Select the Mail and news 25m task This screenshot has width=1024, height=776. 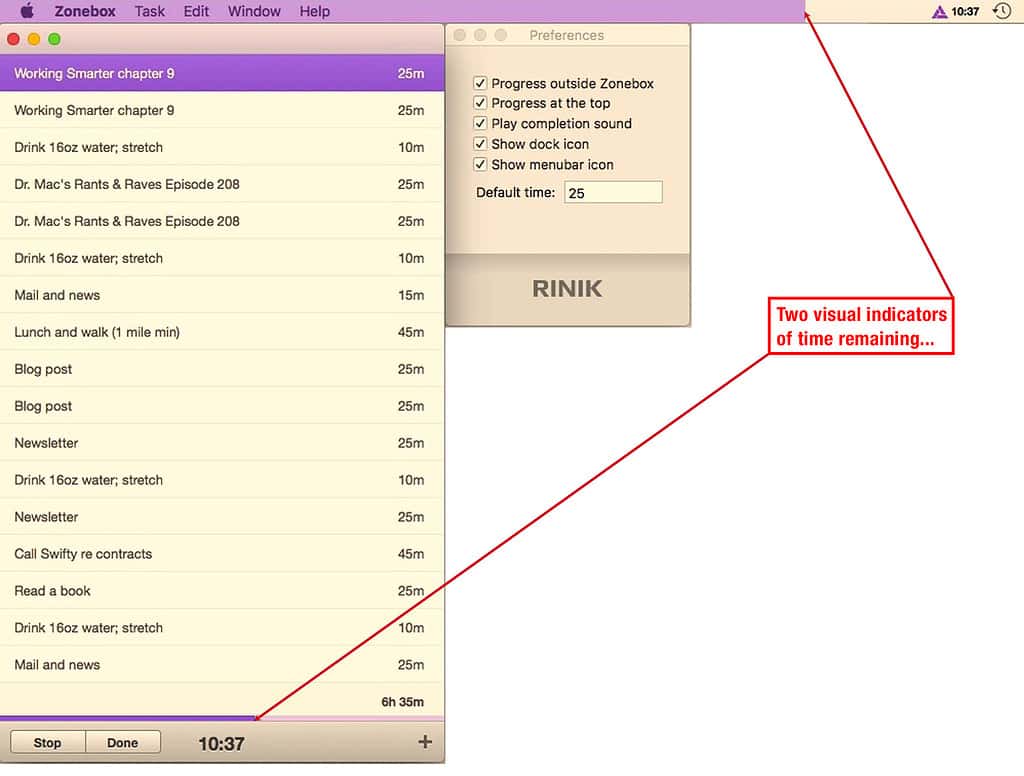222,664
